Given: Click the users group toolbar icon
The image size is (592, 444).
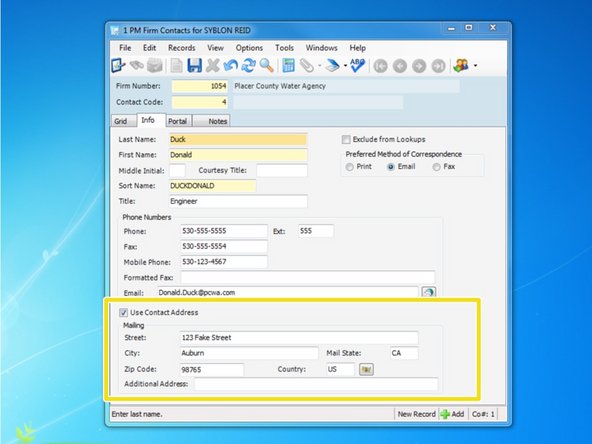Looking at the screenshot, I should click(461, 66).
